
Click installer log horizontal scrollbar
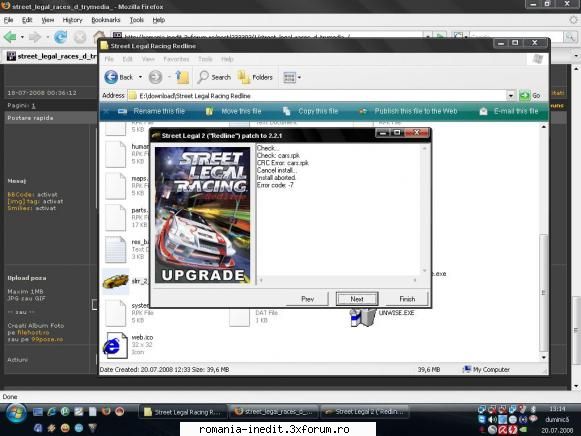click(338, 280)
